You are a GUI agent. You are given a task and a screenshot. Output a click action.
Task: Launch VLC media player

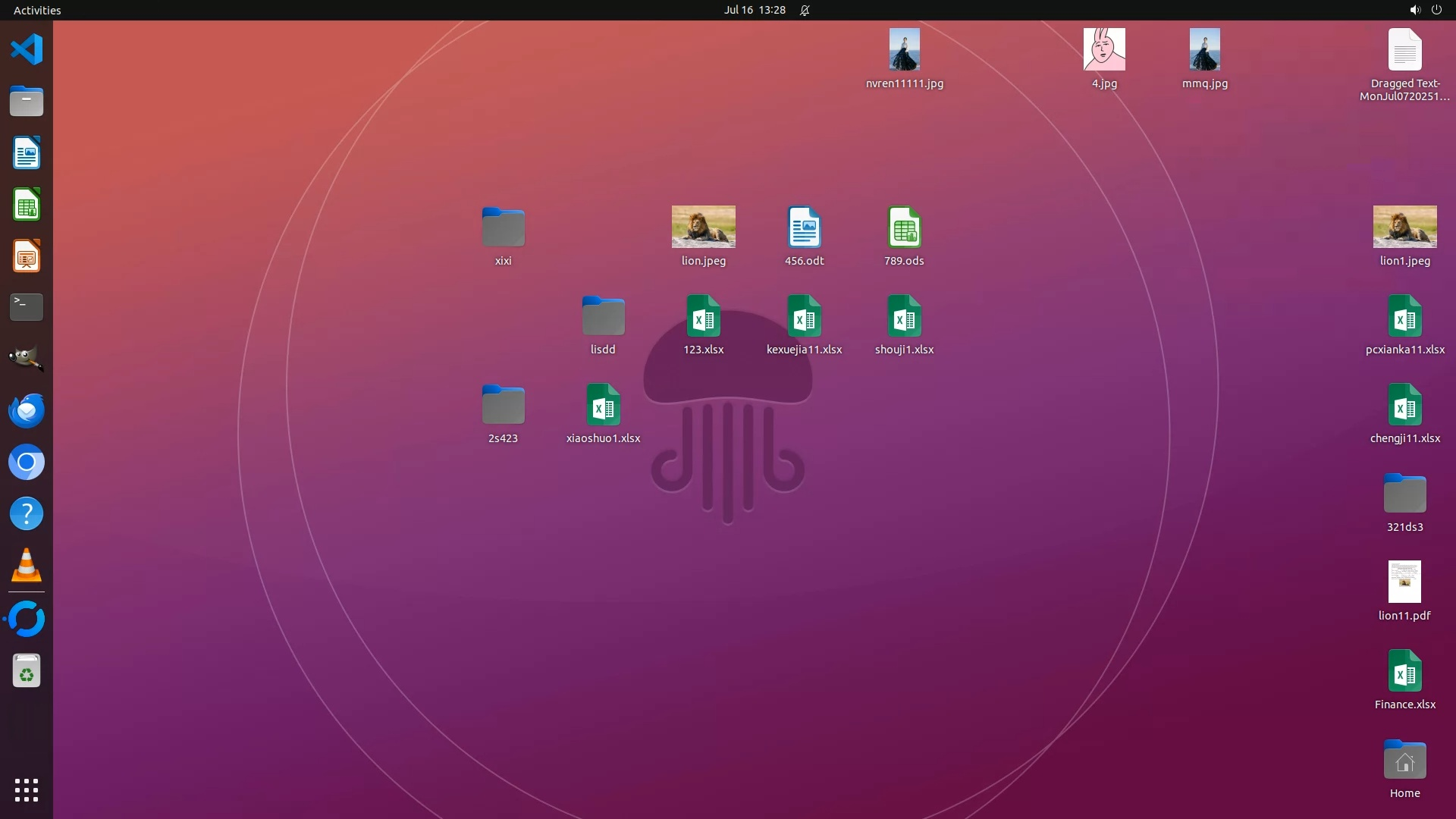tap(27, 566)
